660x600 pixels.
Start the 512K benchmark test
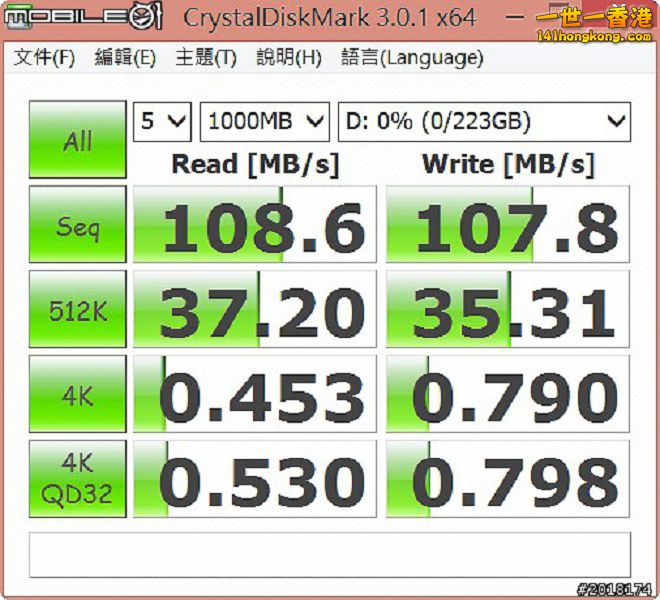pos(78,311)
